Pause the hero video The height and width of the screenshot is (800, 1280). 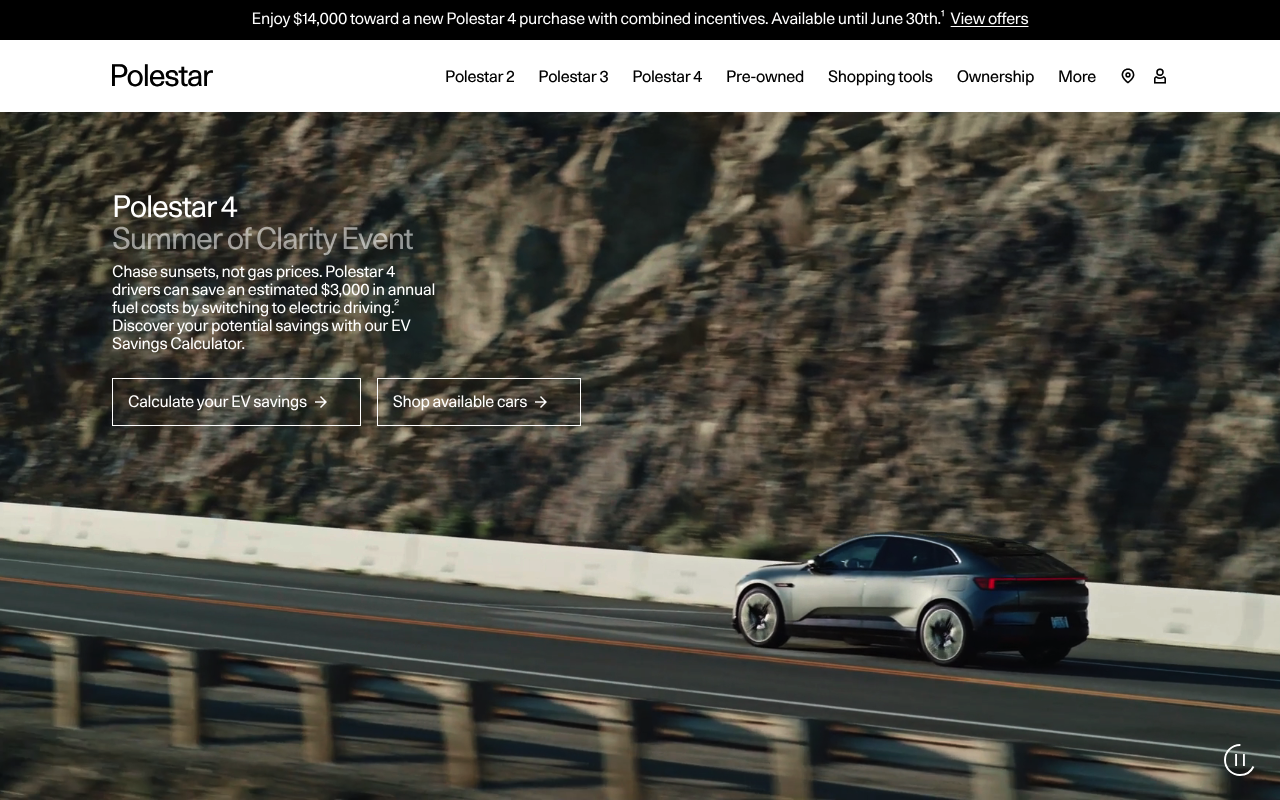1240,760
